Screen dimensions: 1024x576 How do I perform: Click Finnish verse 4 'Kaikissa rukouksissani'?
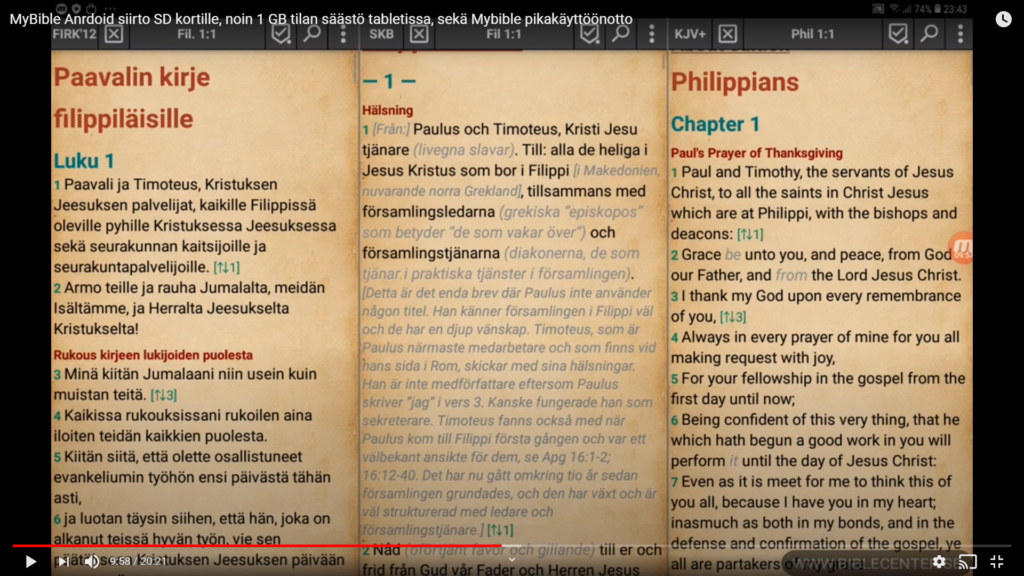(183, 426)
